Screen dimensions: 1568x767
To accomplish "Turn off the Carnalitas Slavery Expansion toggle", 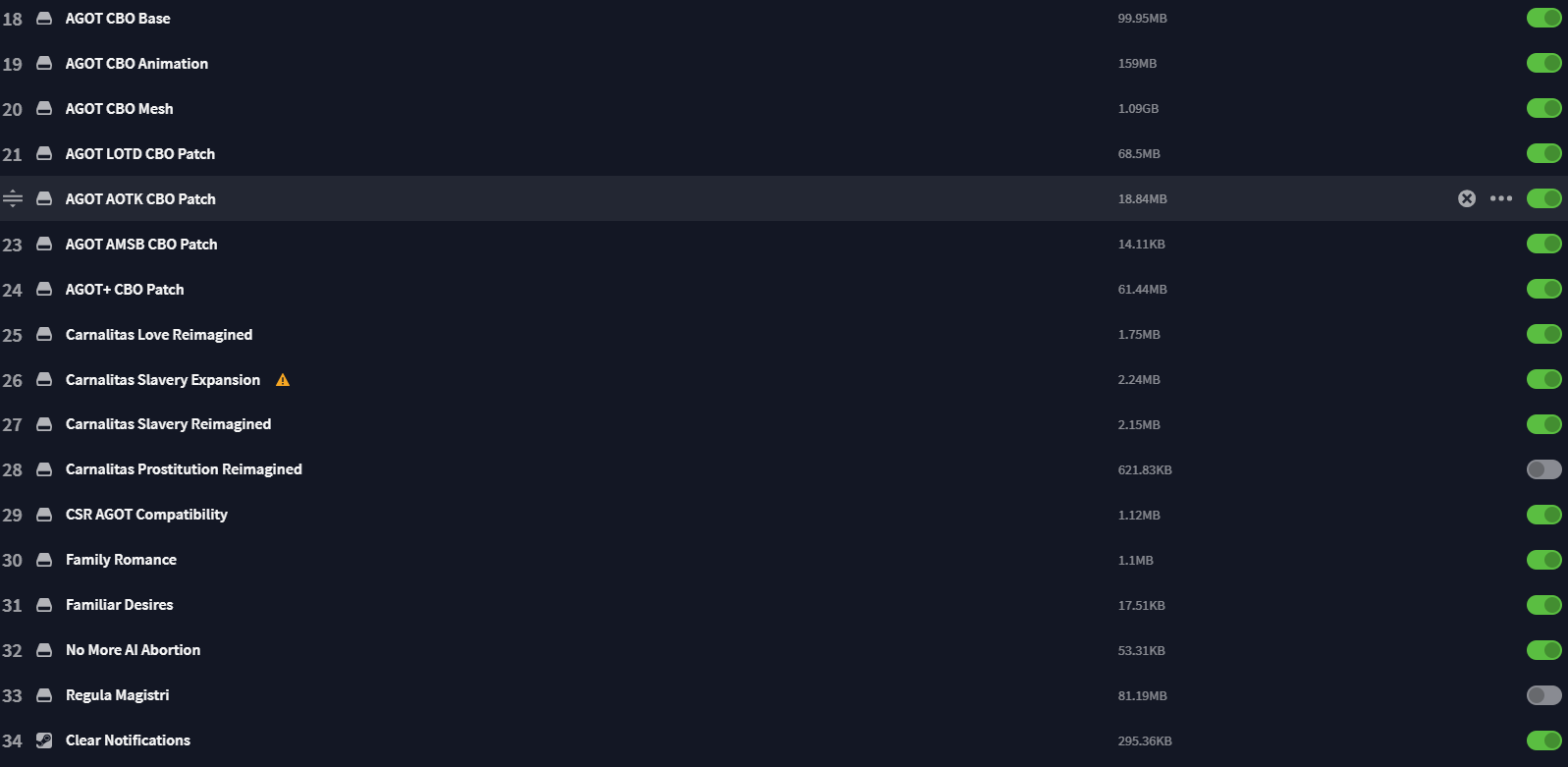I will point(1544,379).
